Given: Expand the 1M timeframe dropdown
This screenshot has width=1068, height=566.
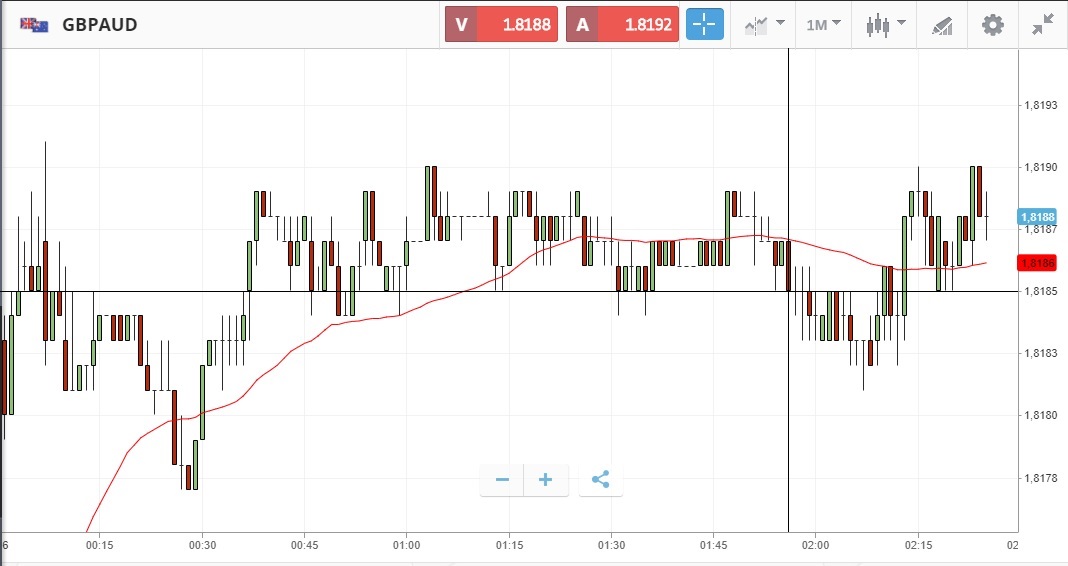Looking at the screenshot, I should tap(824, 25).
